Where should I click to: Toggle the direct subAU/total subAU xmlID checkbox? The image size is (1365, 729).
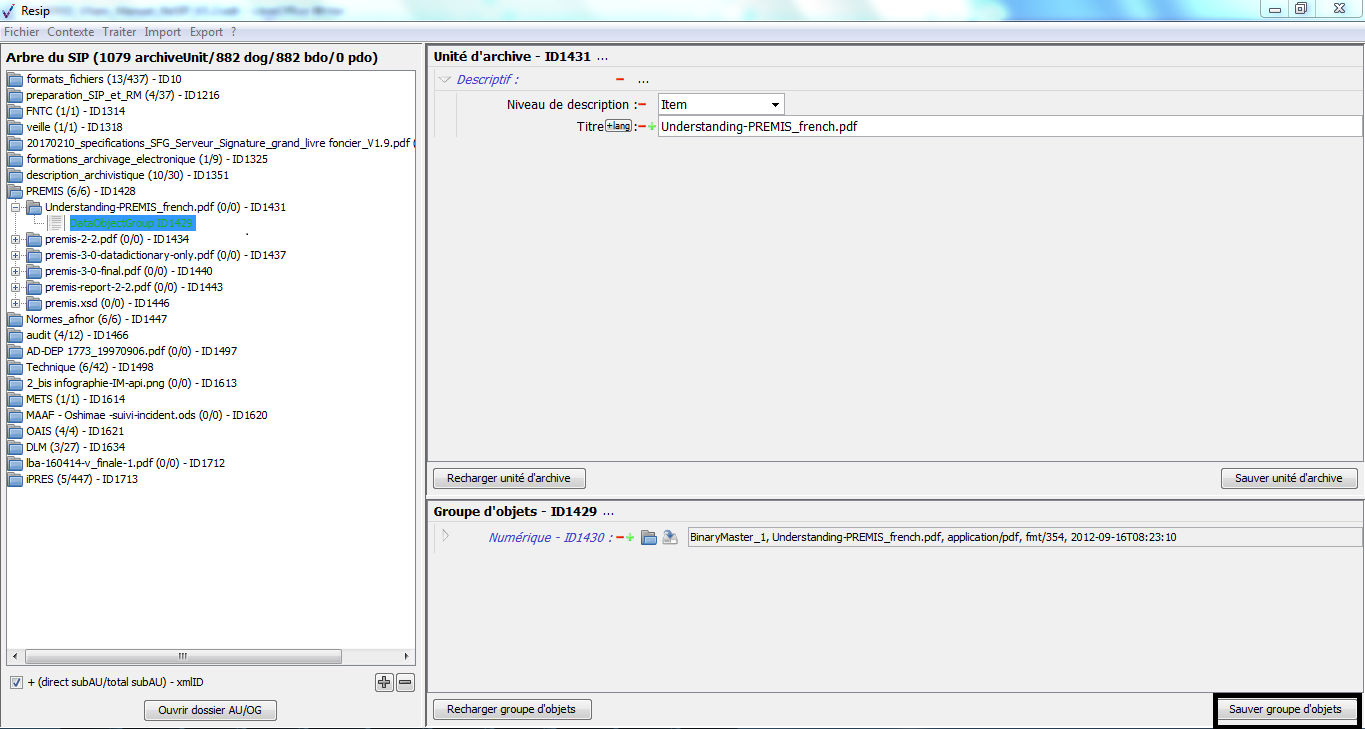click(x=16, y=683)
